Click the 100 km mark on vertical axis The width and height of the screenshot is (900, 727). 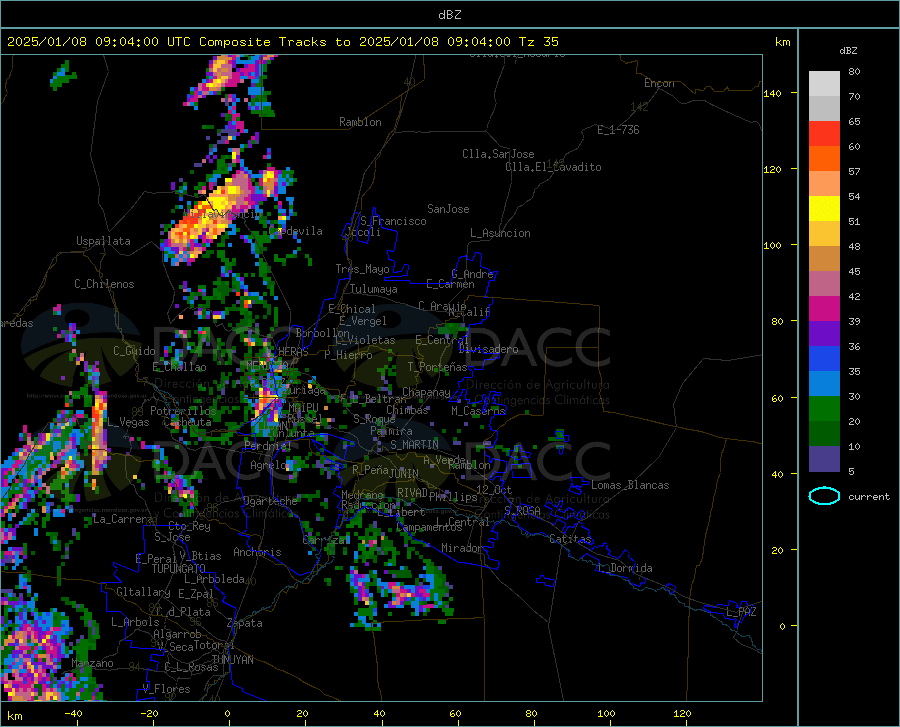pos(773,245)
